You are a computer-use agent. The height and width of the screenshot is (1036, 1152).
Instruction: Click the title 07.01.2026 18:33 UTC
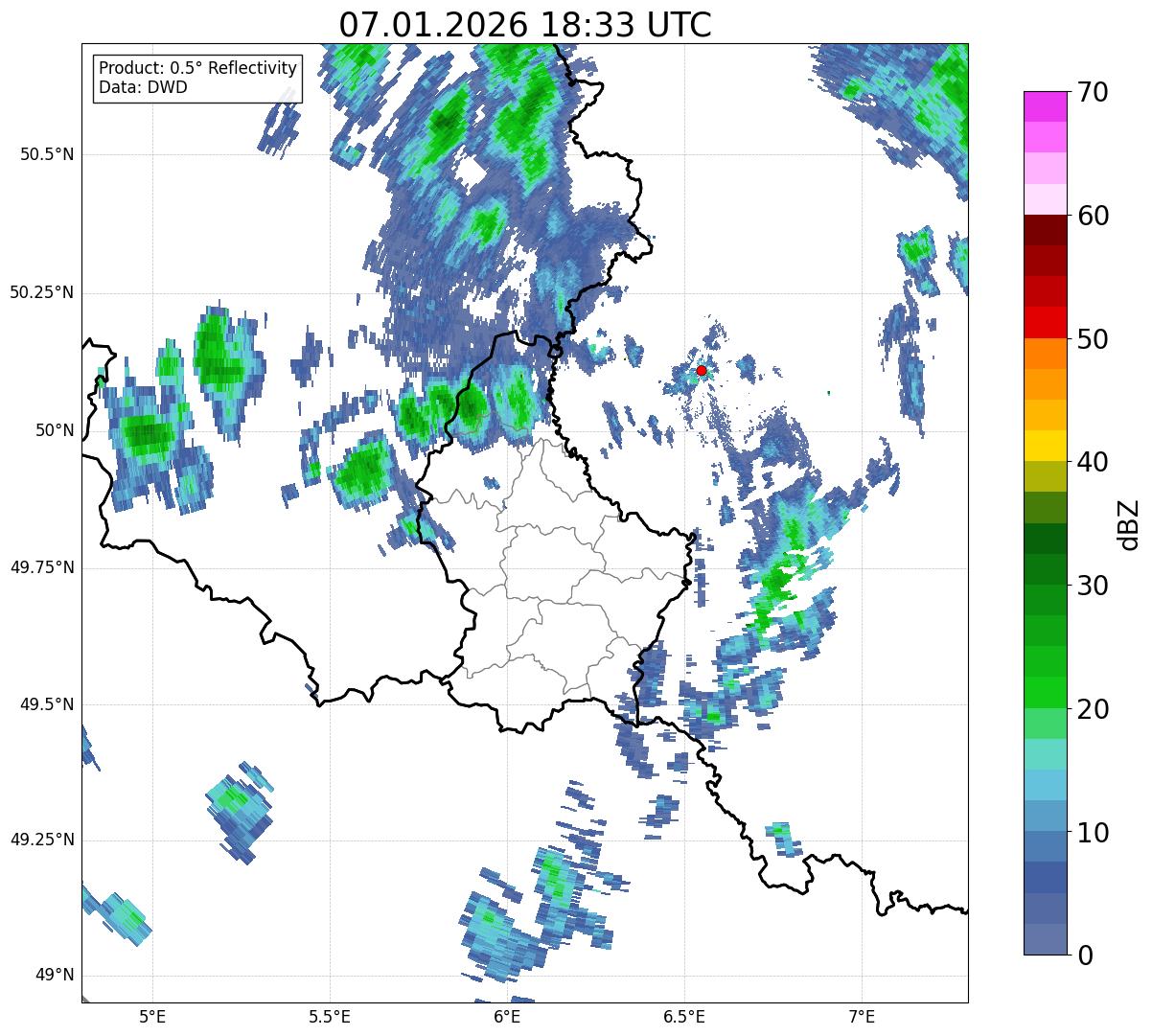point(525,24)
